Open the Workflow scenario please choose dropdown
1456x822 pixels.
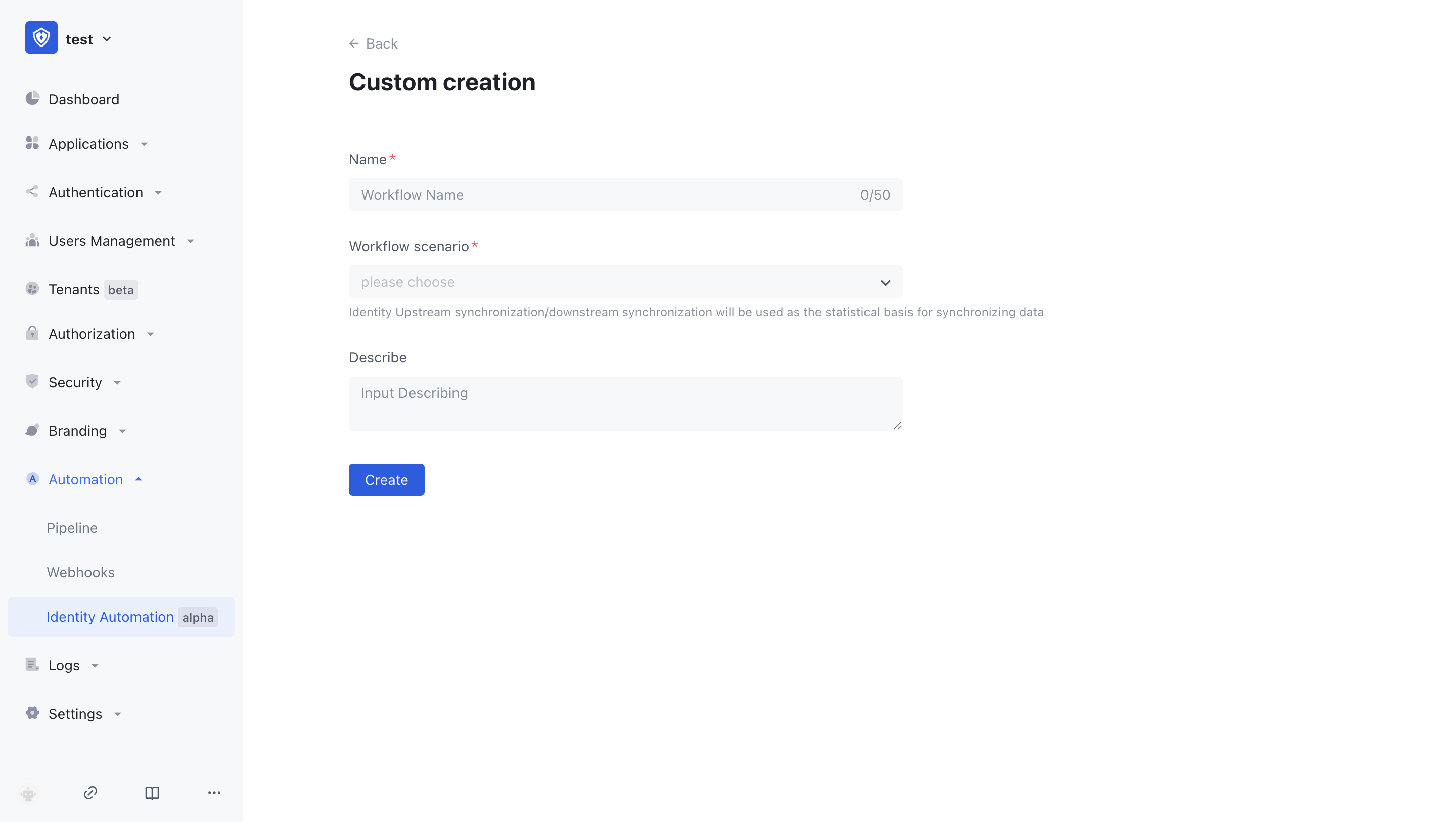coord(625,282)
